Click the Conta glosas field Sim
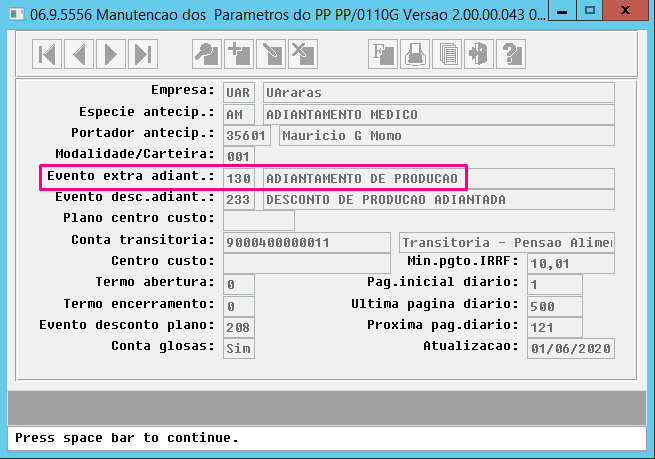Screen dimensions: 655x459 tap(239, 348)
